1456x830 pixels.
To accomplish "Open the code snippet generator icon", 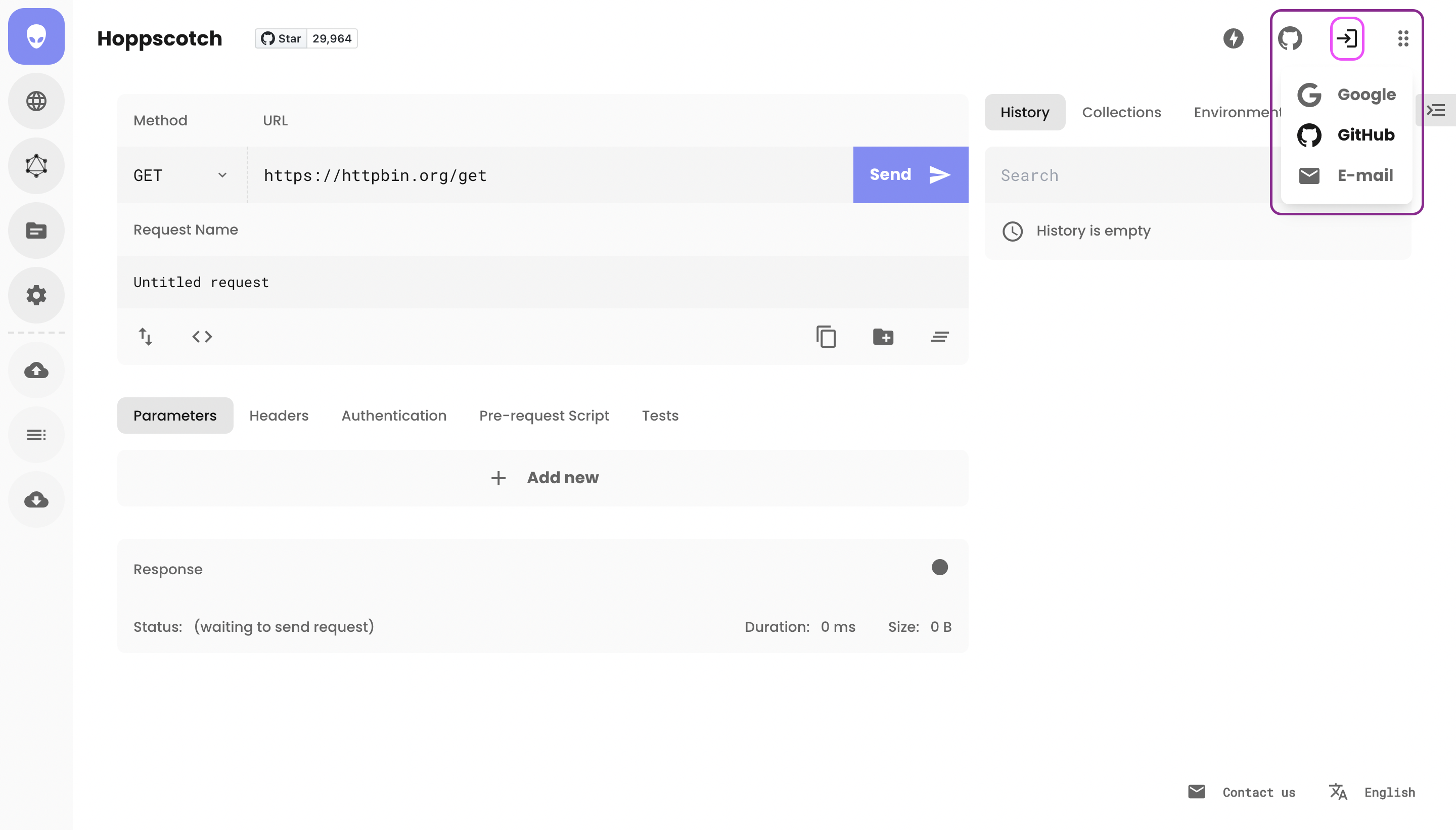I will pos(201,336).
